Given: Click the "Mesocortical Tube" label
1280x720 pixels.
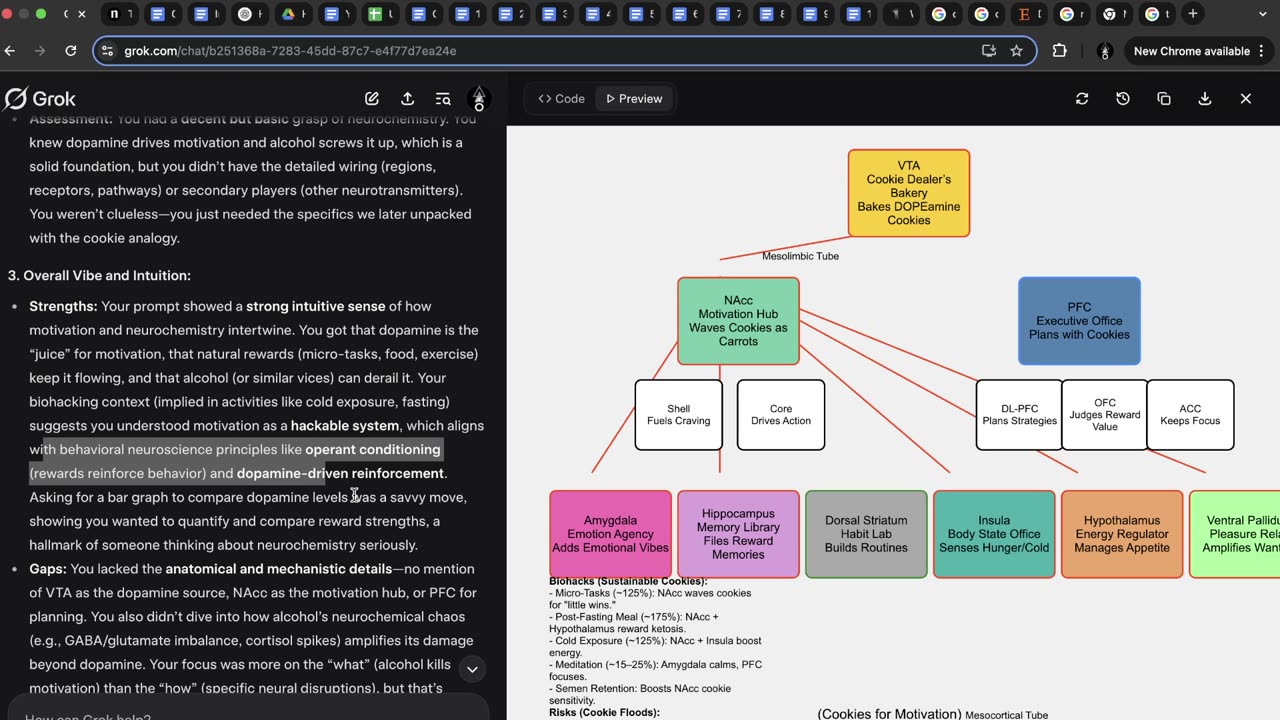Looking at the screenshot, I should click(x=1006, y=715).
